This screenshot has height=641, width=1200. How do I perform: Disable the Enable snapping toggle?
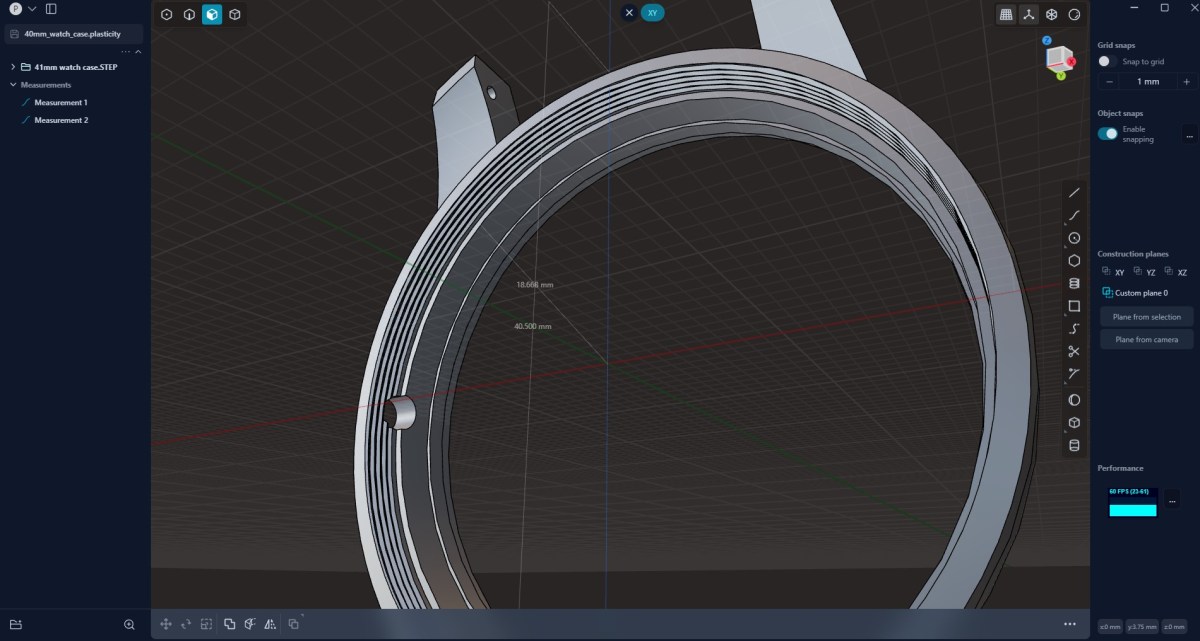pyautogui.click(x=1107, y=134)
